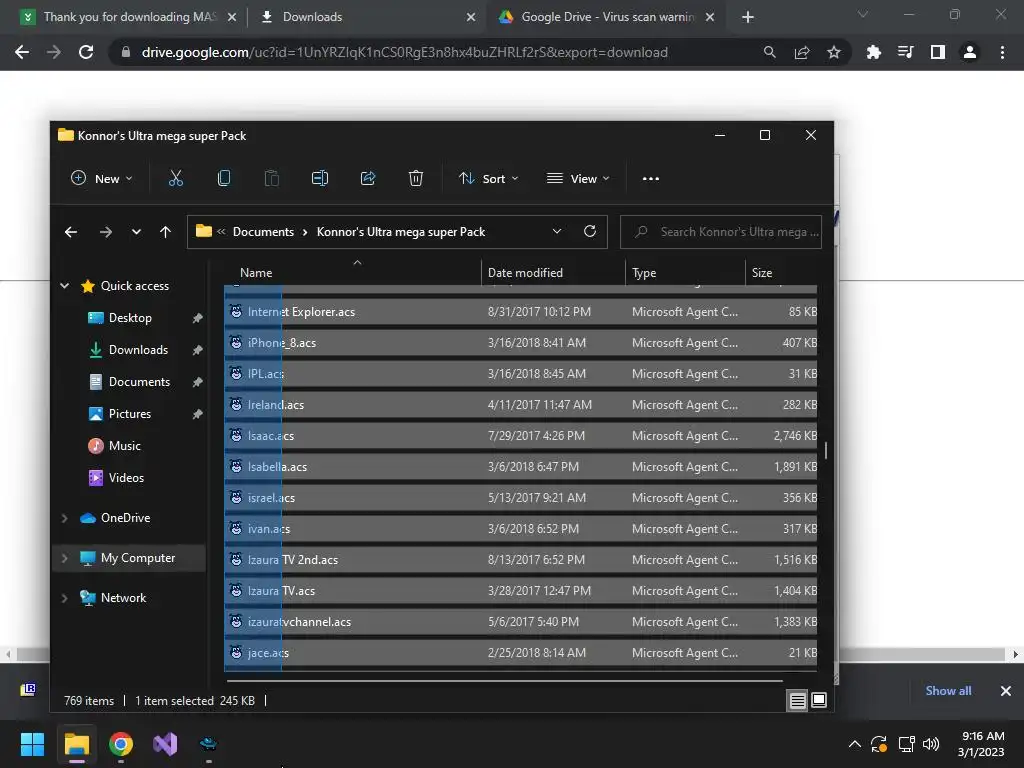The image size is (1024, 768).
Task: Open the Sort dropdown menu
Action: [488, 178]
